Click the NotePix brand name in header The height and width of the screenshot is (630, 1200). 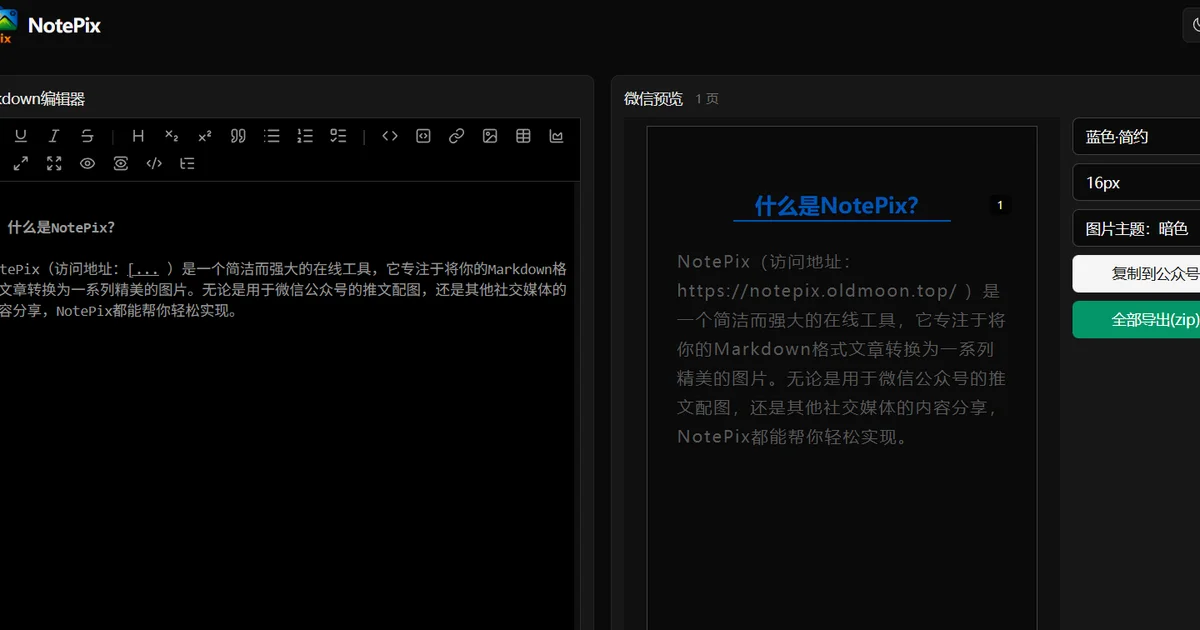pos(65,26)
